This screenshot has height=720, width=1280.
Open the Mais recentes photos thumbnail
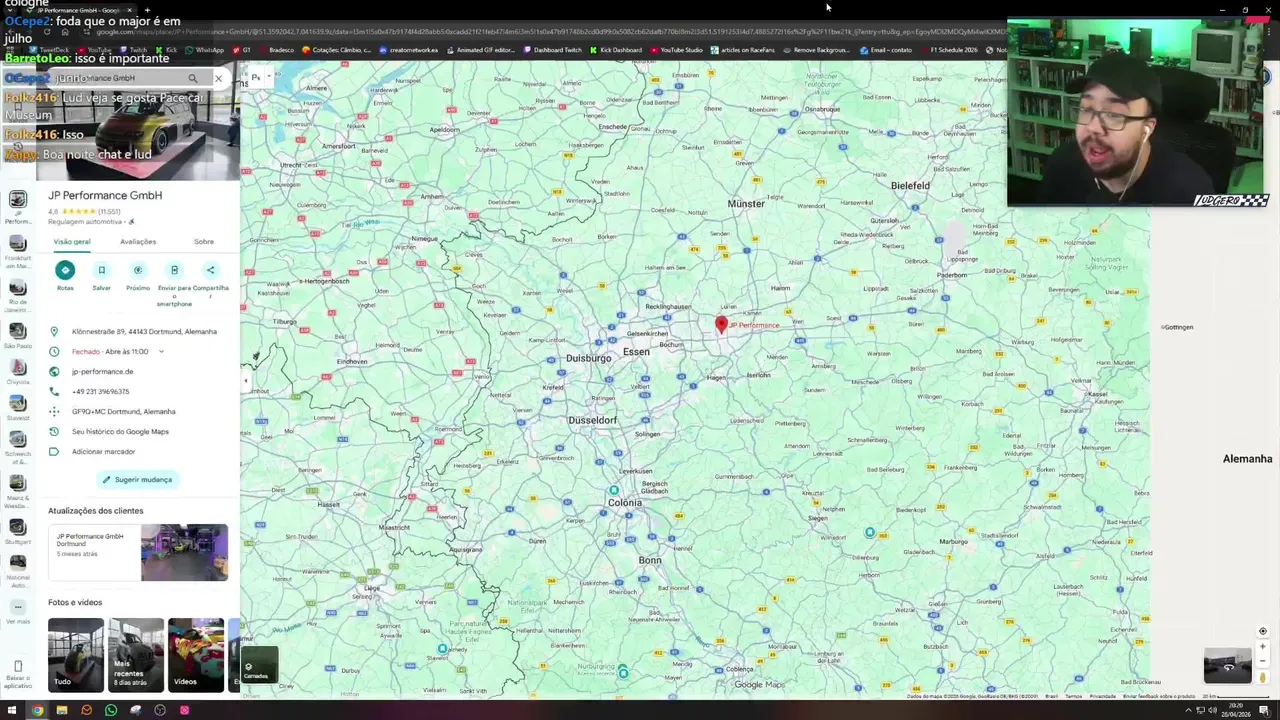click(x=136, y=655)
